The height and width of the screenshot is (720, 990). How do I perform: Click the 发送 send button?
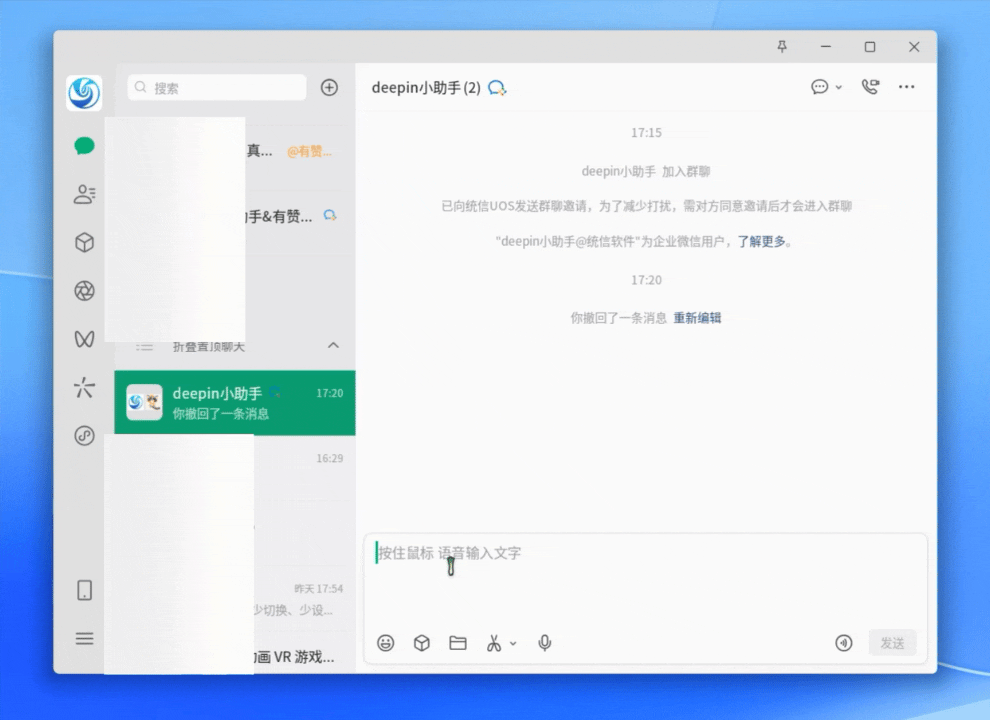(x=892, y=643)
